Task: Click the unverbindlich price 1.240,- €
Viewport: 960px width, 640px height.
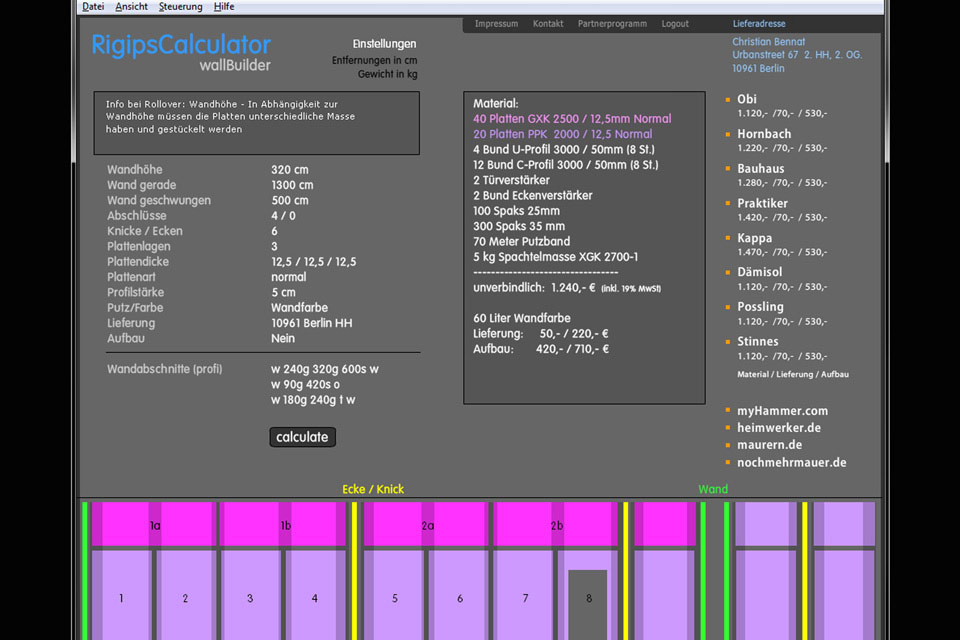Action: tap(574, 288)
